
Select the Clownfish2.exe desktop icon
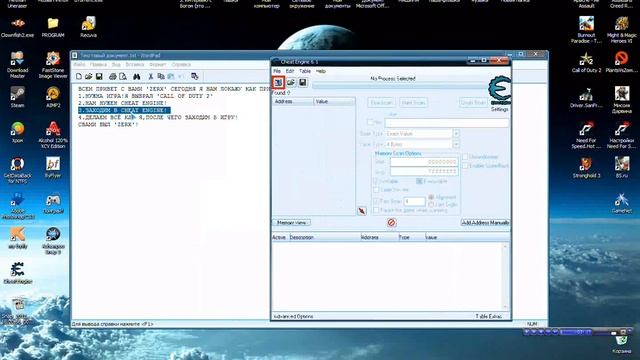(17, 27)
